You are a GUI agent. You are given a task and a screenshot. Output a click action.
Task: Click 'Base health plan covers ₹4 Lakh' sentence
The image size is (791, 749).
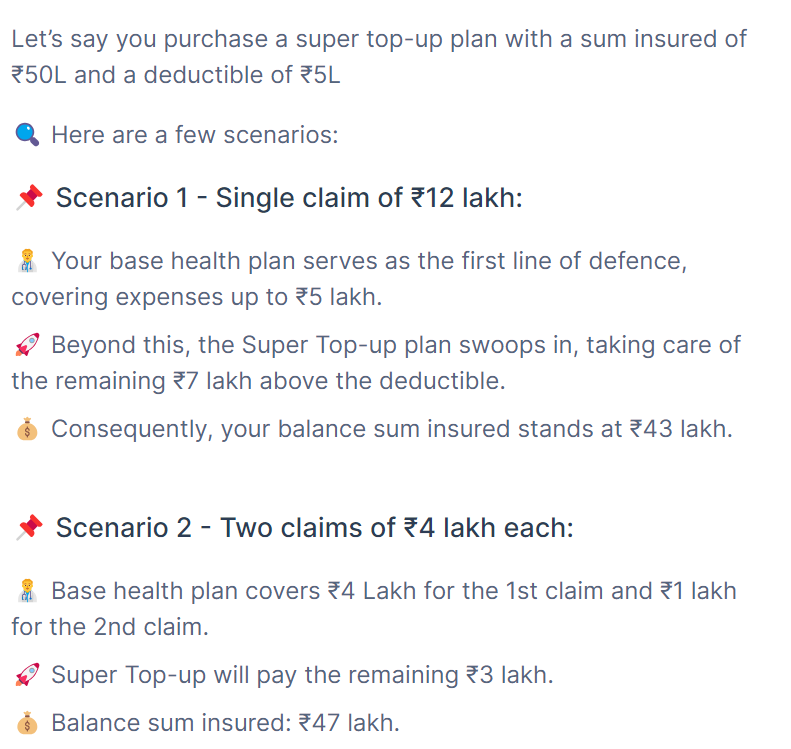[x=393, y=591]
